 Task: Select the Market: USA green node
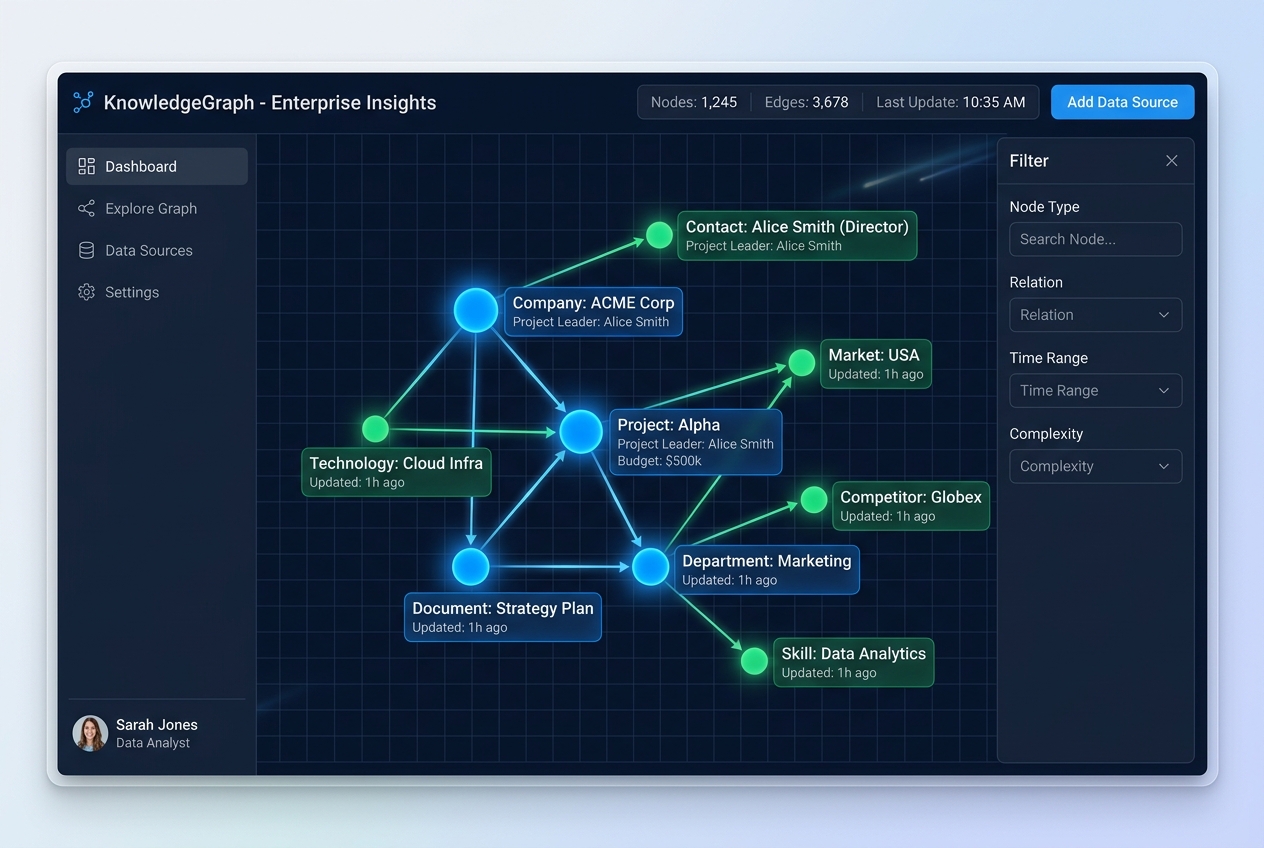(802, 363)
